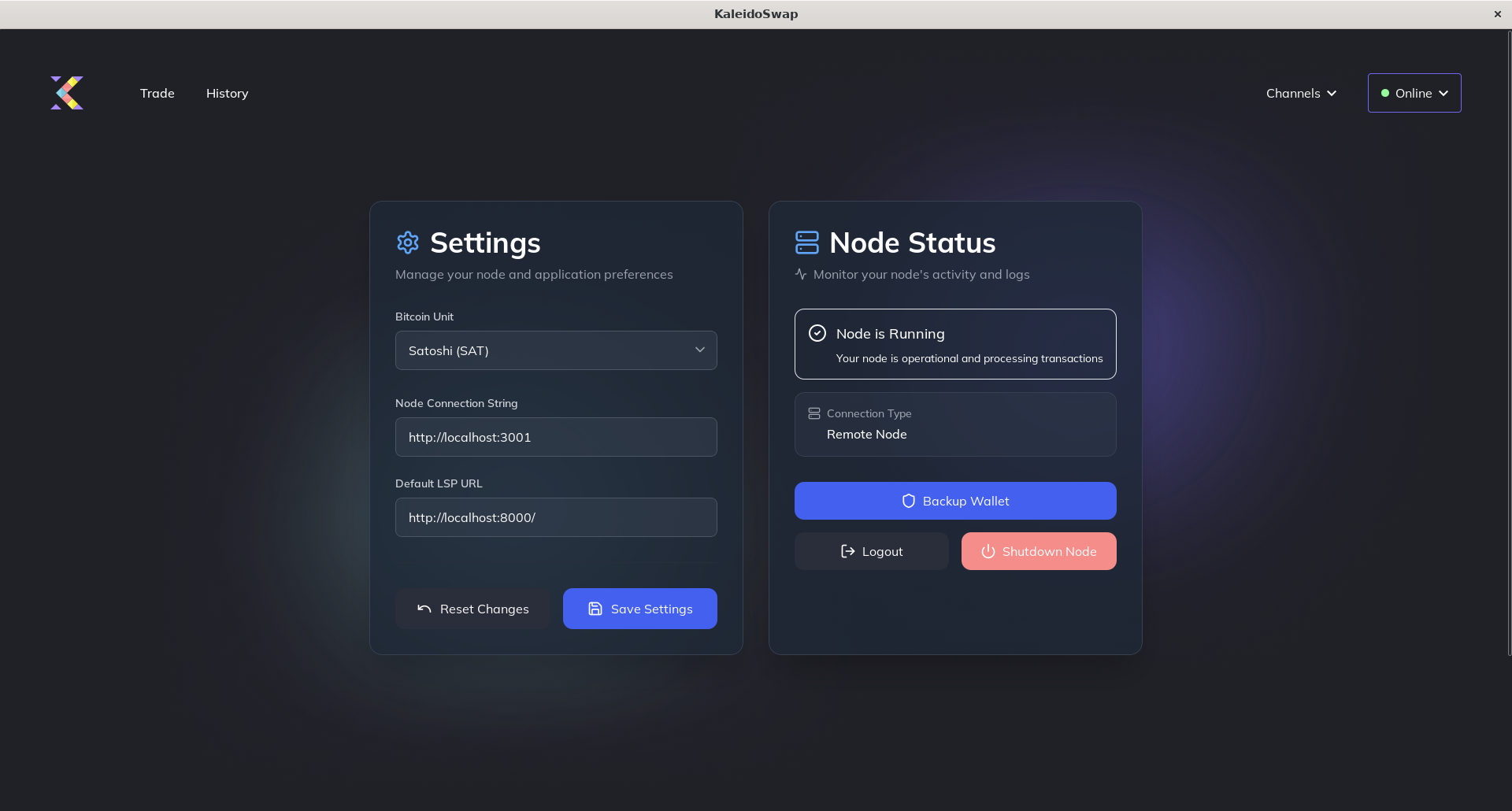Click the save disk icon in Save Settings
Viewport: 1512px width, 811px height.
pos(595,609)
